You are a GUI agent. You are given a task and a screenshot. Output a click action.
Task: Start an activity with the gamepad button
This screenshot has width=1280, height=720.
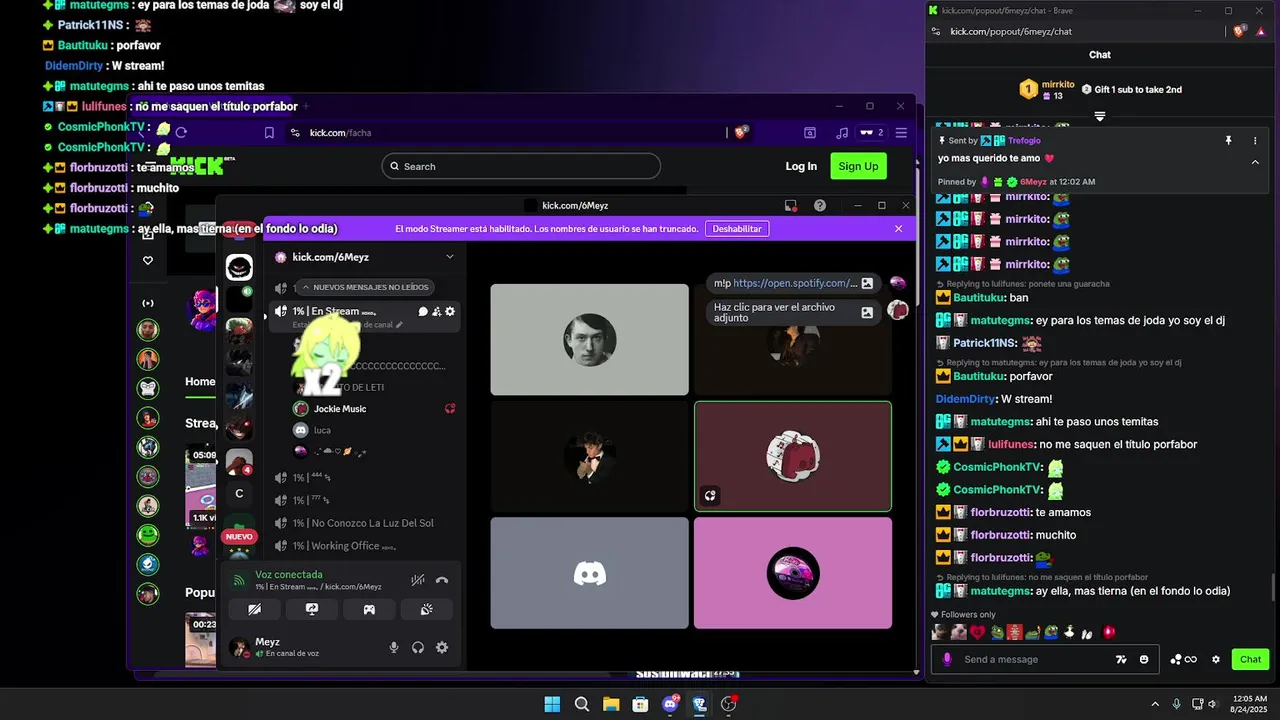369,609
